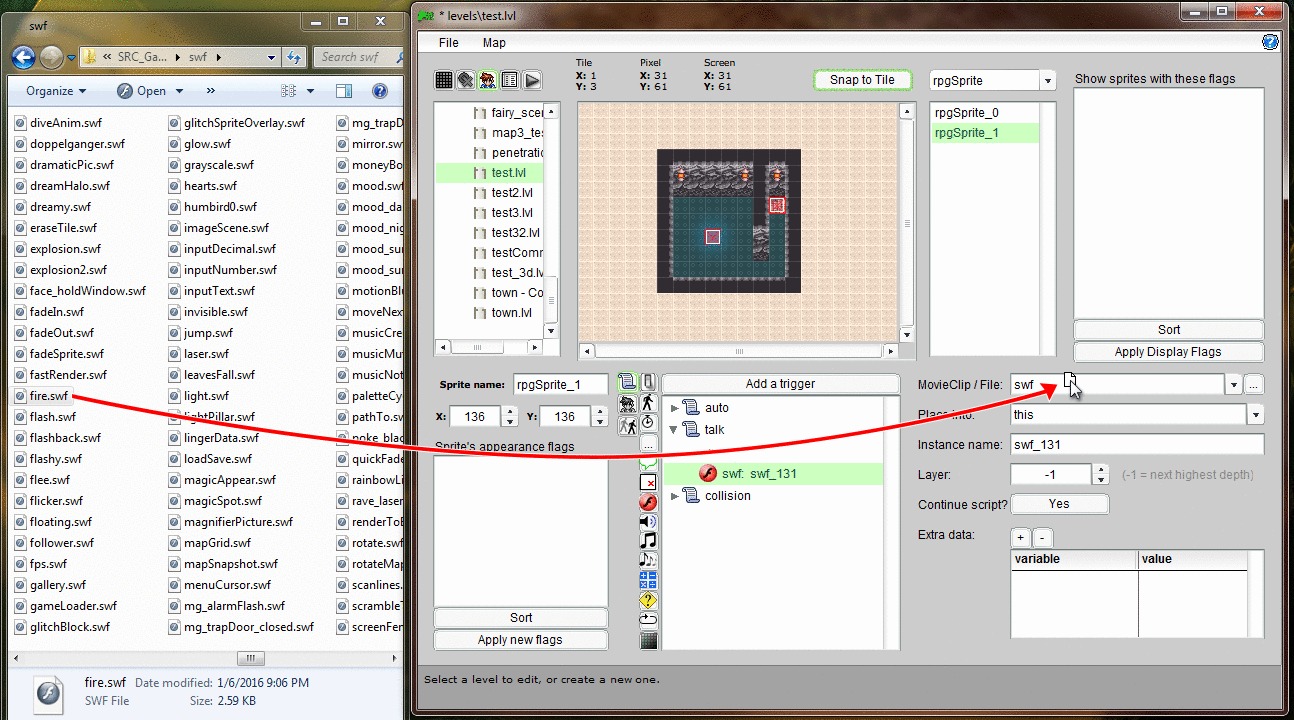
Task: Open the Map menu
Action: [x=494, y=43]
